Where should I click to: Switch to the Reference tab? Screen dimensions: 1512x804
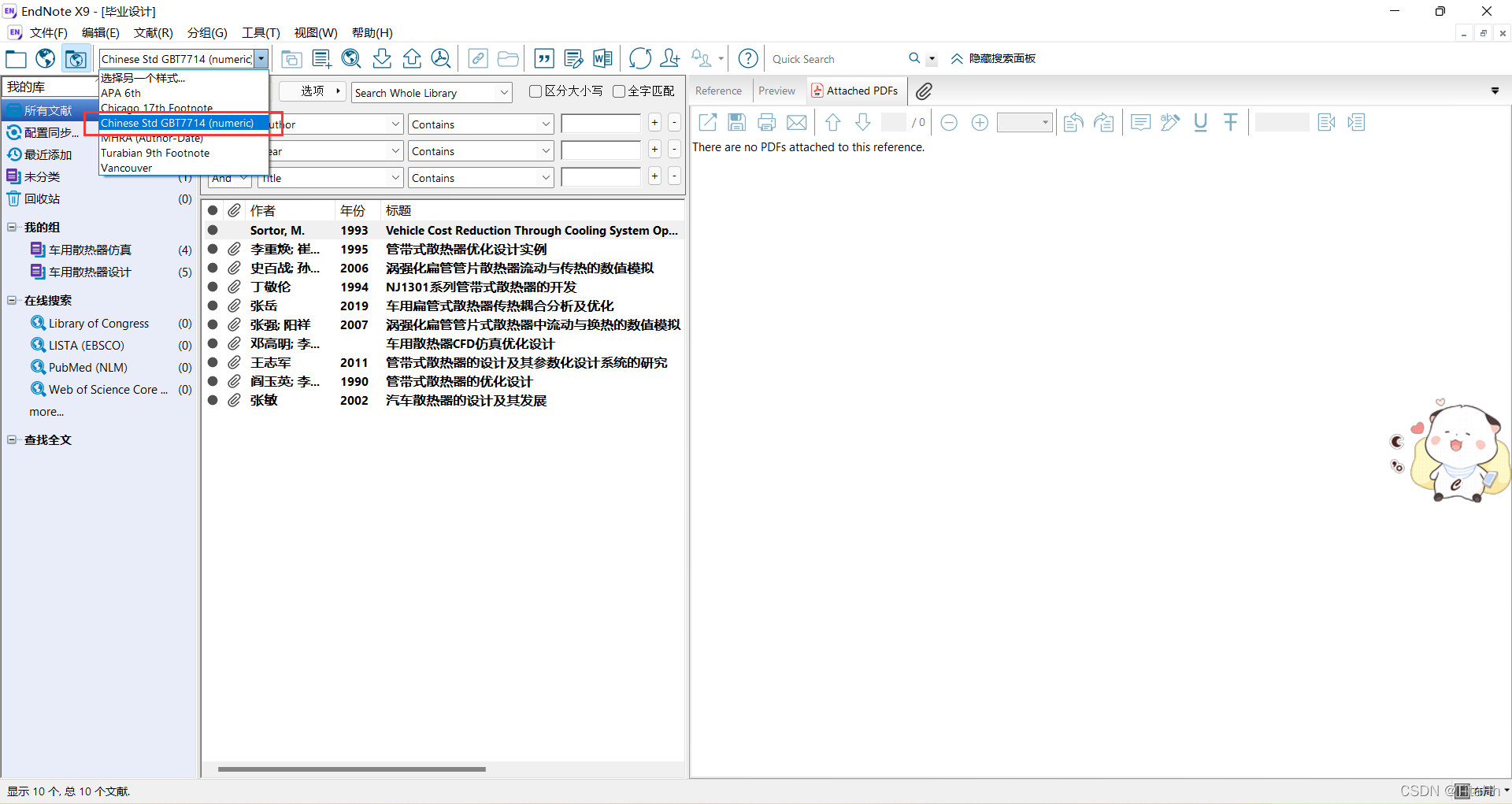(x=718, y=91)
